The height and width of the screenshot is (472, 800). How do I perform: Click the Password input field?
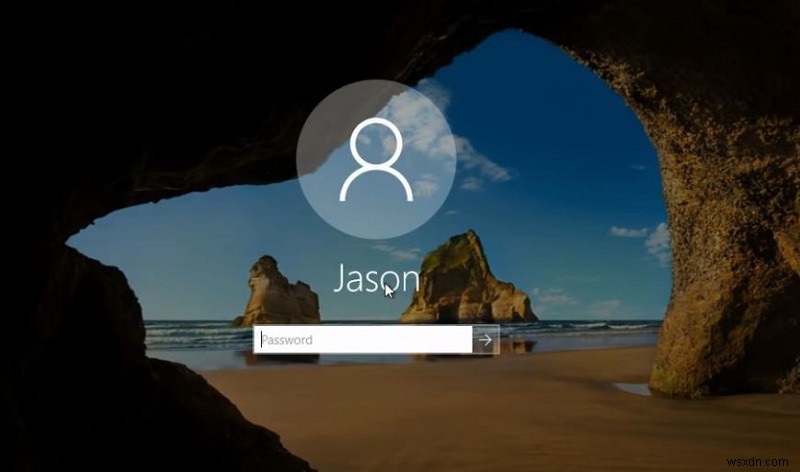pyautogui.click(x=363, y=339)
